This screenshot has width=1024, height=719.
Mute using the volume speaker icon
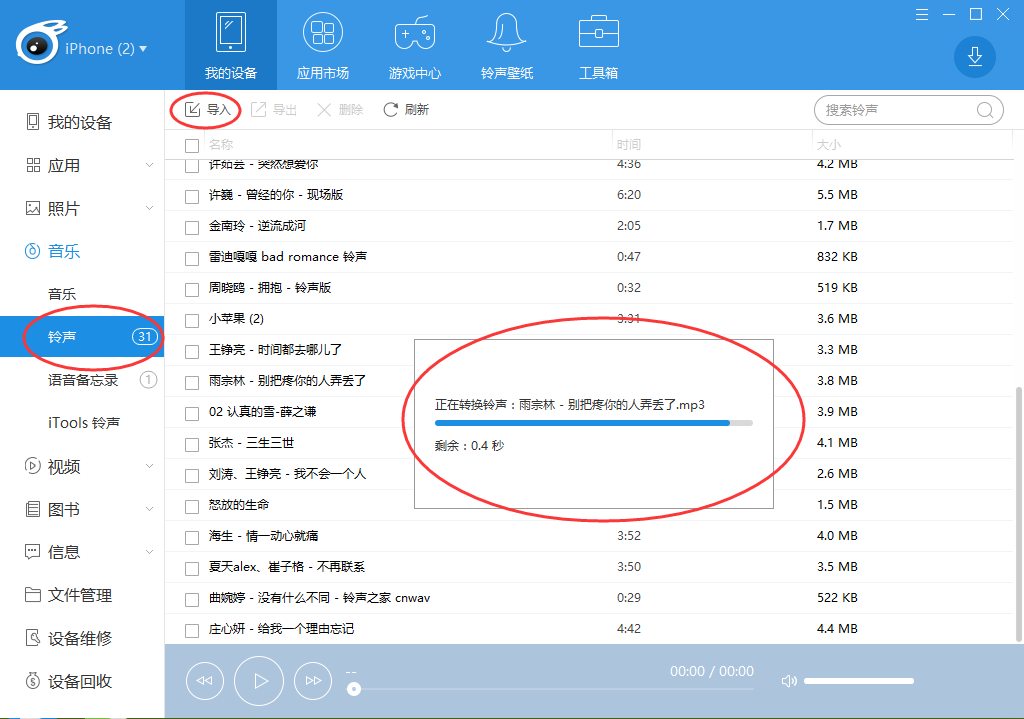[x=789, y=681]
